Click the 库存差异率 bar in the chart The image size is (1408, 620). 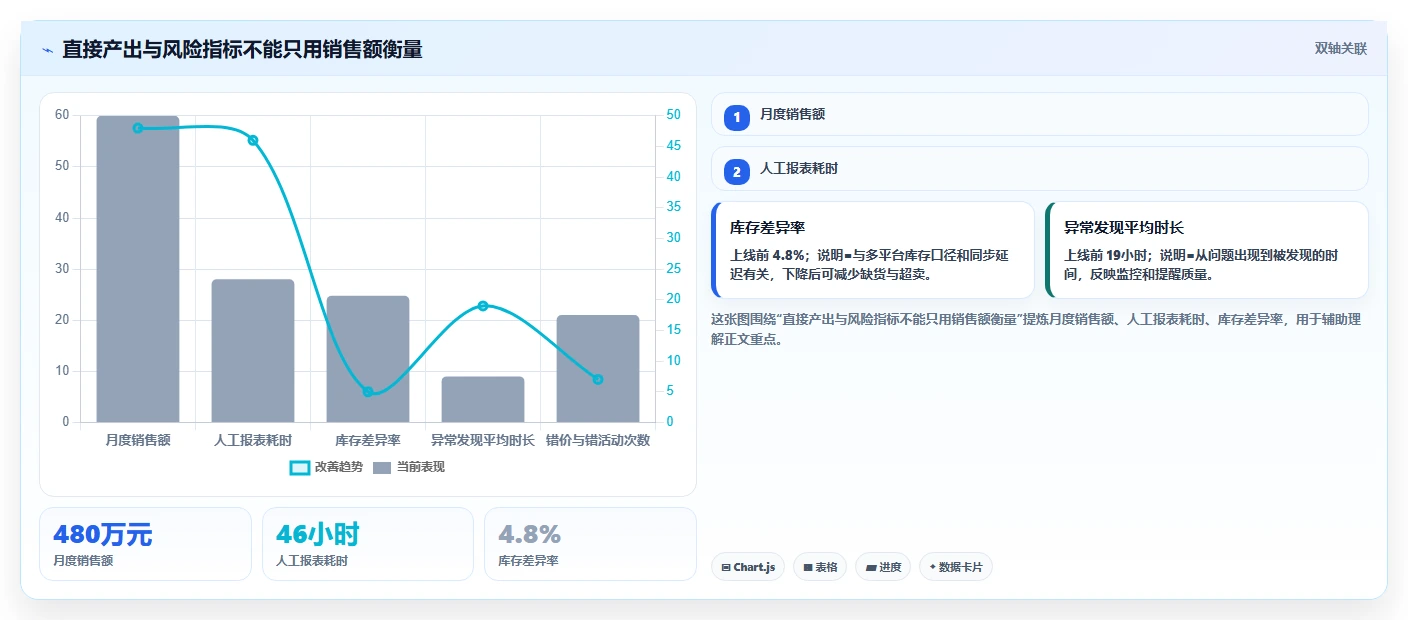[368, 359]
